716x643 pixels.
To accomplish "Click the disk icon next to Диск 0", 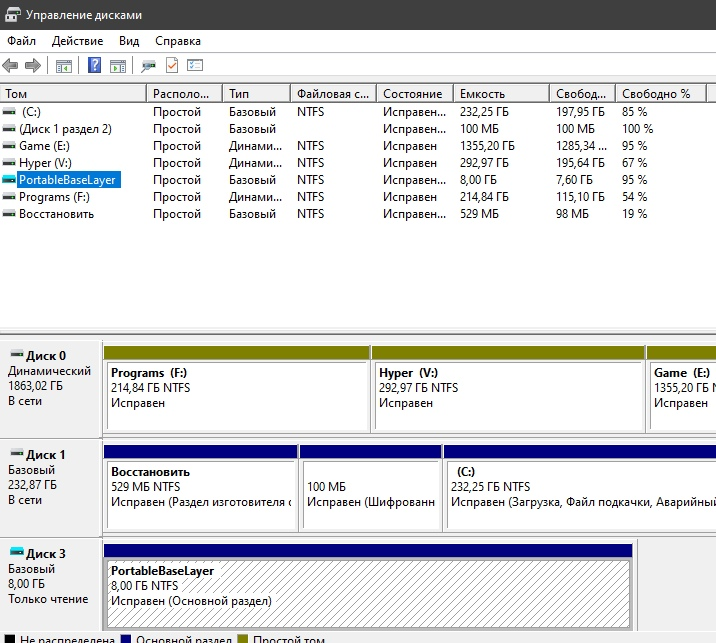I will (x=16, y=354).
